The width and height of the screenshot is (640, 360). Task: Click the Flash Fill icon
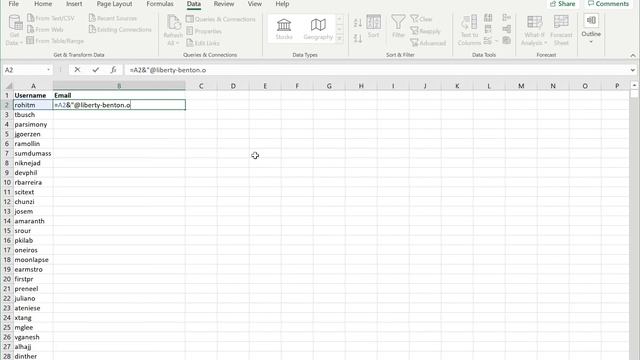488,18
